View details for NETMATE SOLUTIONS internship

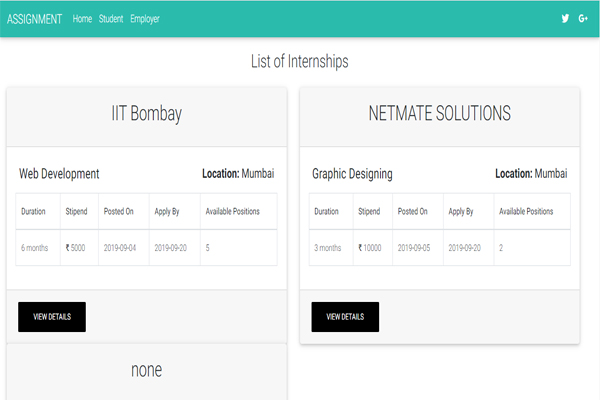pos(345,317)
